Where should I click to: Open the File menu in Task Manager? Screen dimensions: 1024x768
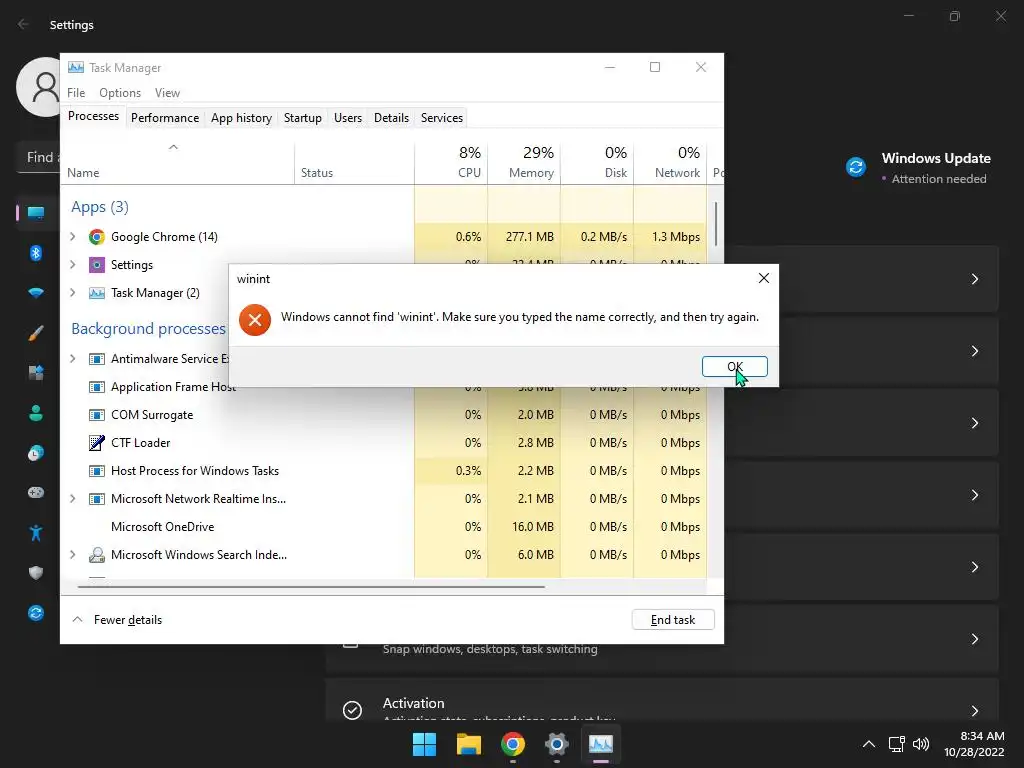click(x=76, y=93)
